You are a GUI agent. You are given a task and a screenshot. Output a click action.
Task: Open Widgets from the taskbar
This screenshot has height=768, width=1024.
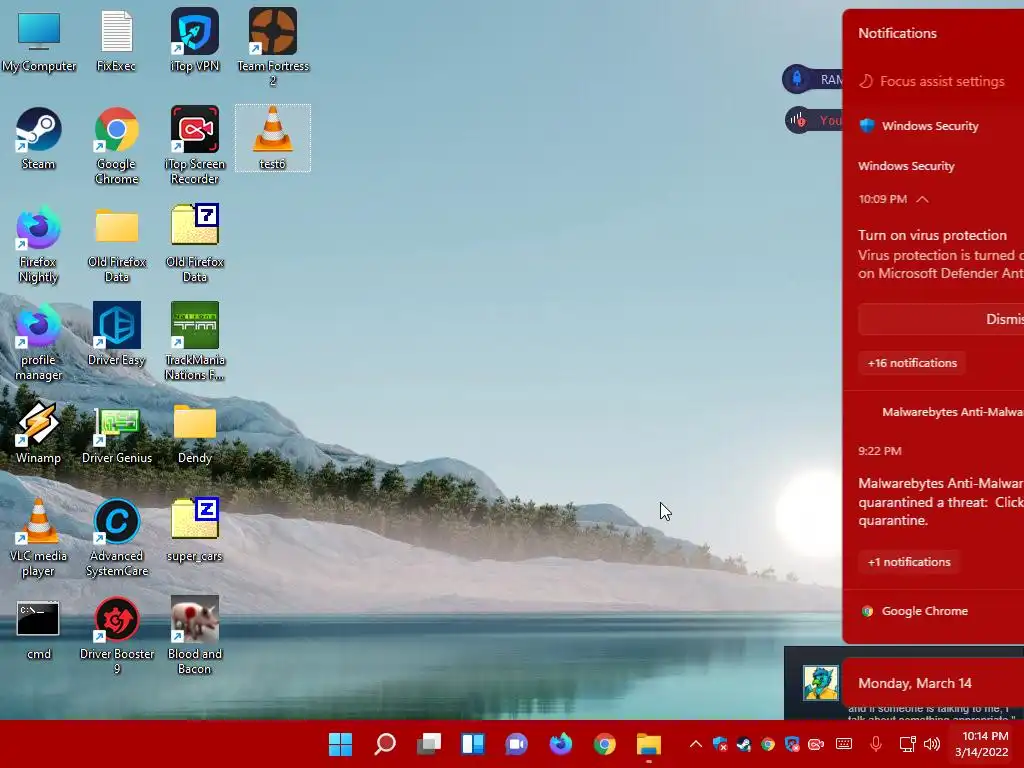pos(473,744)
